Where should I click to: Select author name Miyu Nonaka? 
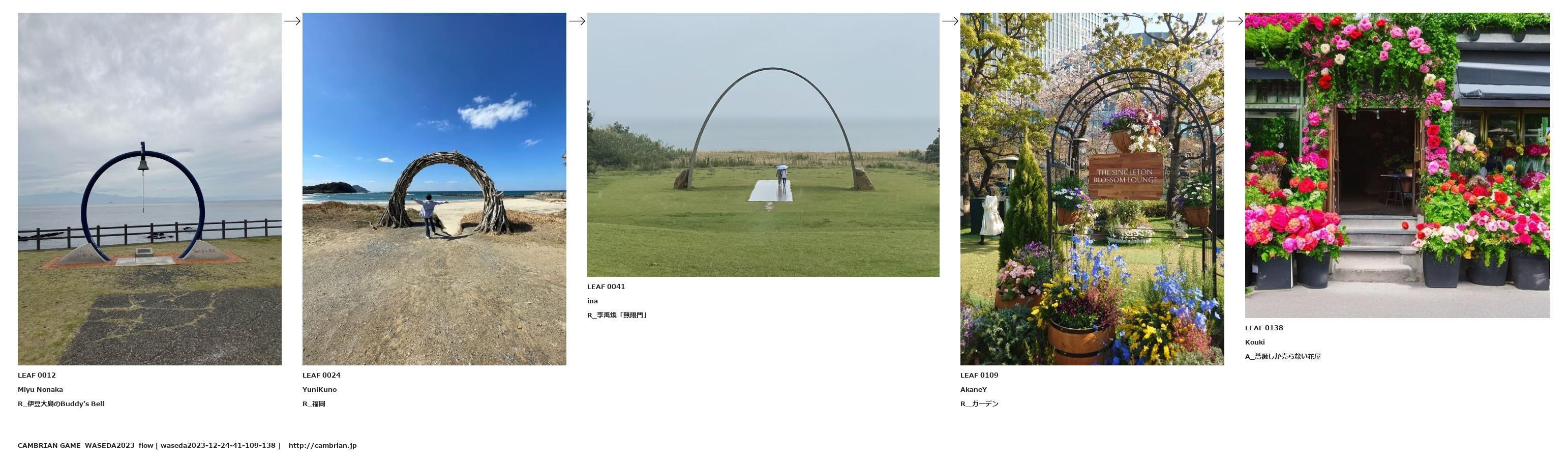[40, 390]
